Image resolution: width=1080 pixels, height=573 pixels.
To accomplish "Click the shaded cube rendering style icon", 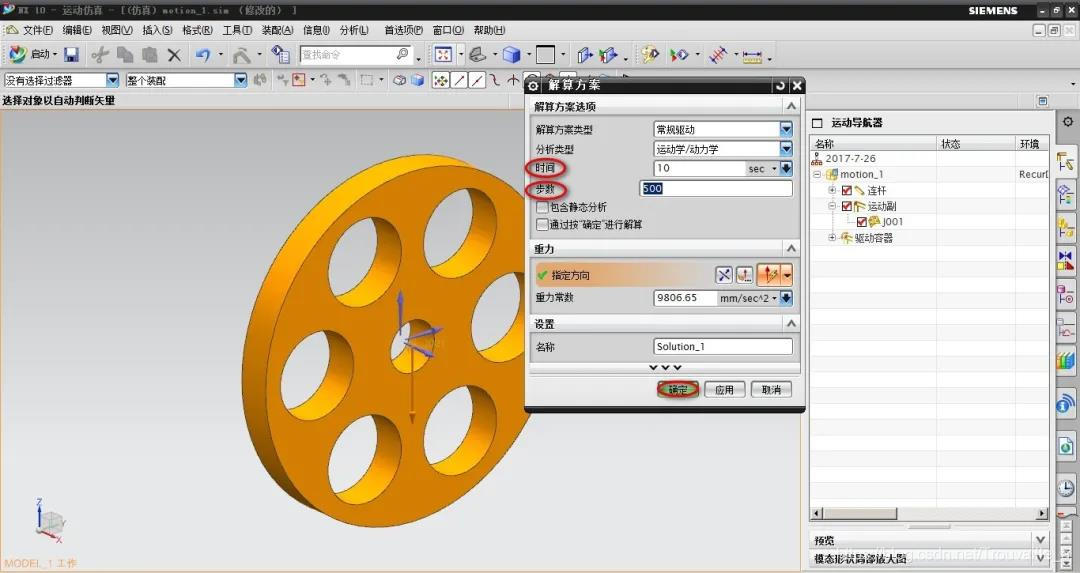I will point(511,54).
